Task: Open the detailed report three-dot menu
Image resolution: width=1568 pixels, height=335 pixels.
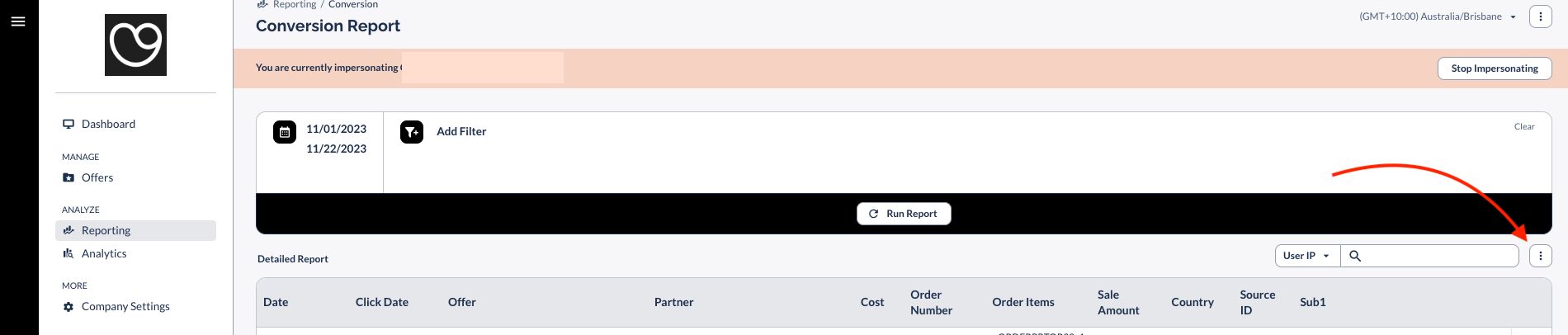Action: click(x=1540, y=256)
